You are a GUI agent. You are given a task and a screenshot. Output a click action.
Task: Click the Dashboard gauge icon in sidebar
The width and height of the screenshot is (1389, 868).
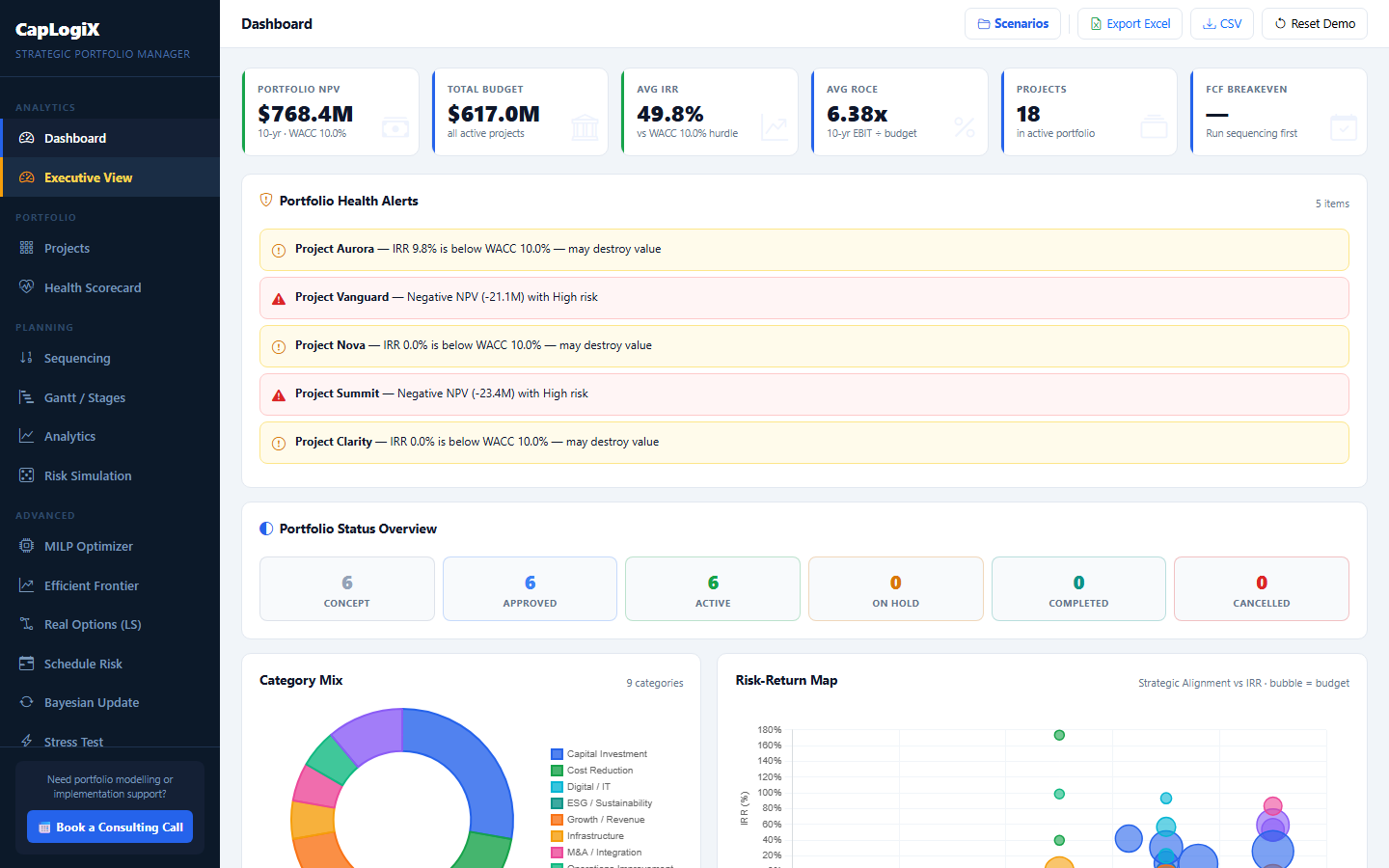click(x=27, y=138)
